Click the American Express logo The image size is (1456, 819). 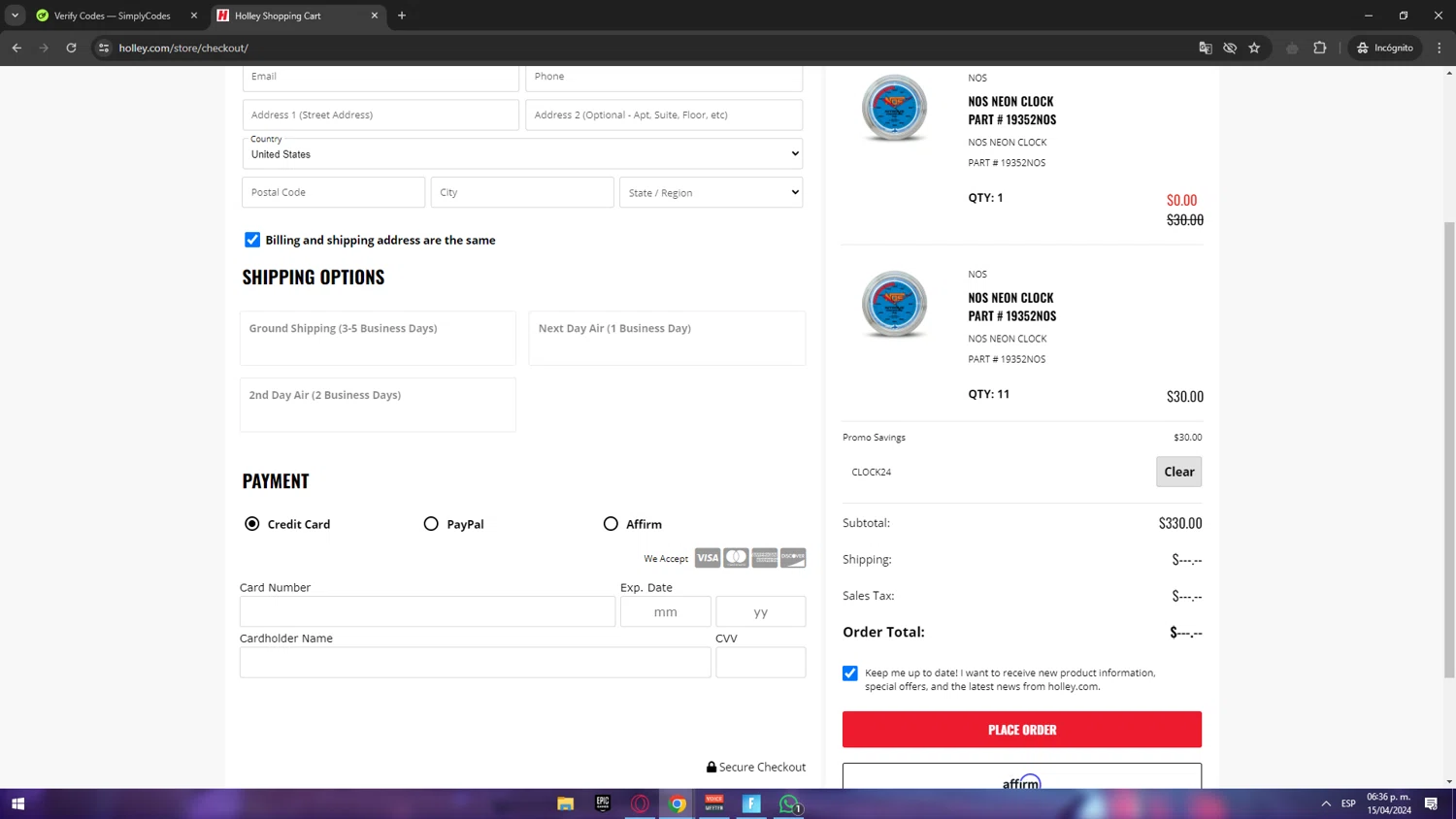(765, 558)
